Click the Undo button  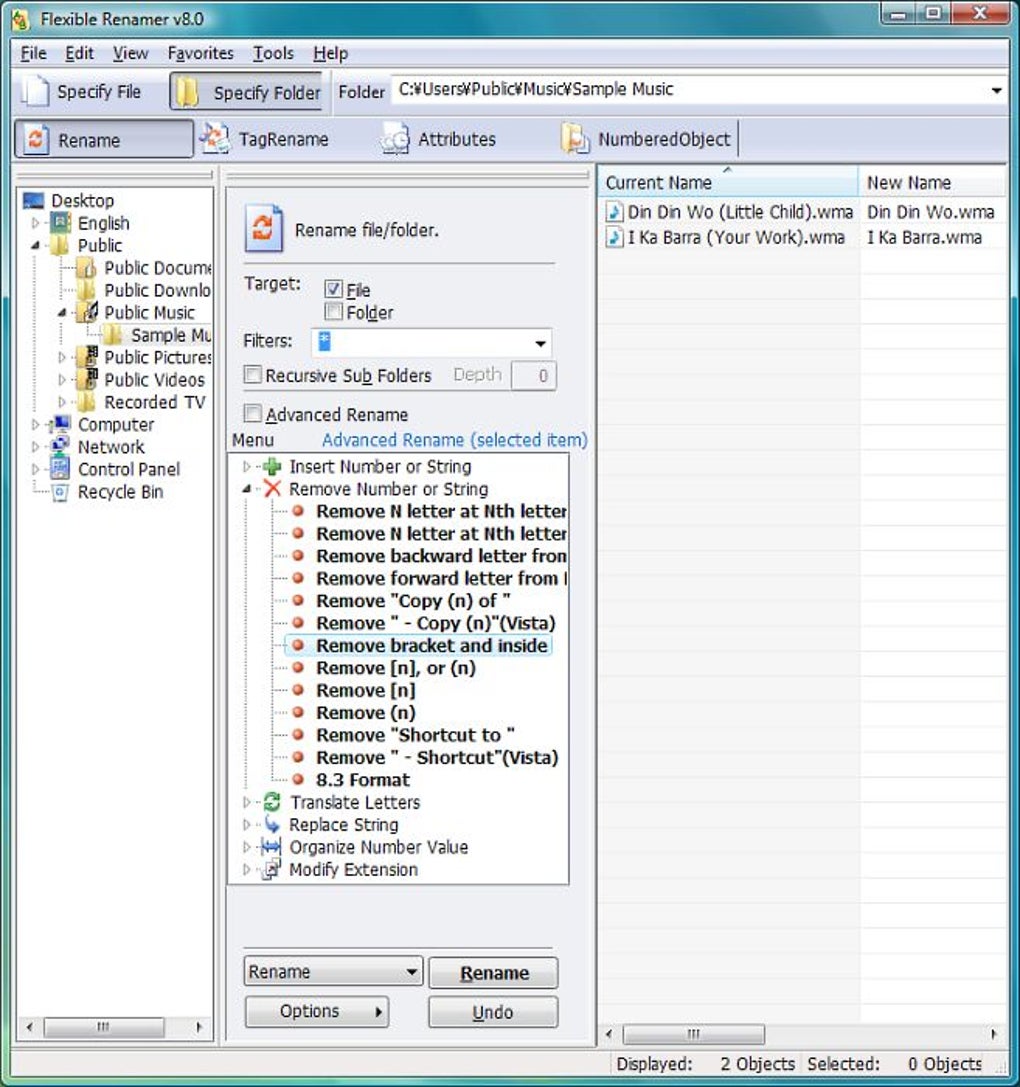click(x=493, y=1012)
